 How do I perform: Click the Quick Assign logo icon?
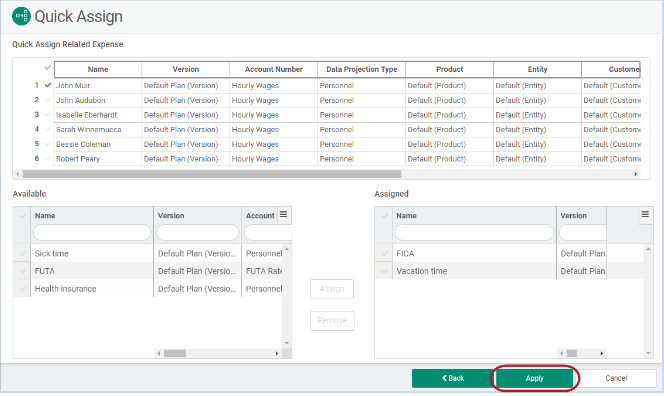pyautogui.click(x=21, y=16)
